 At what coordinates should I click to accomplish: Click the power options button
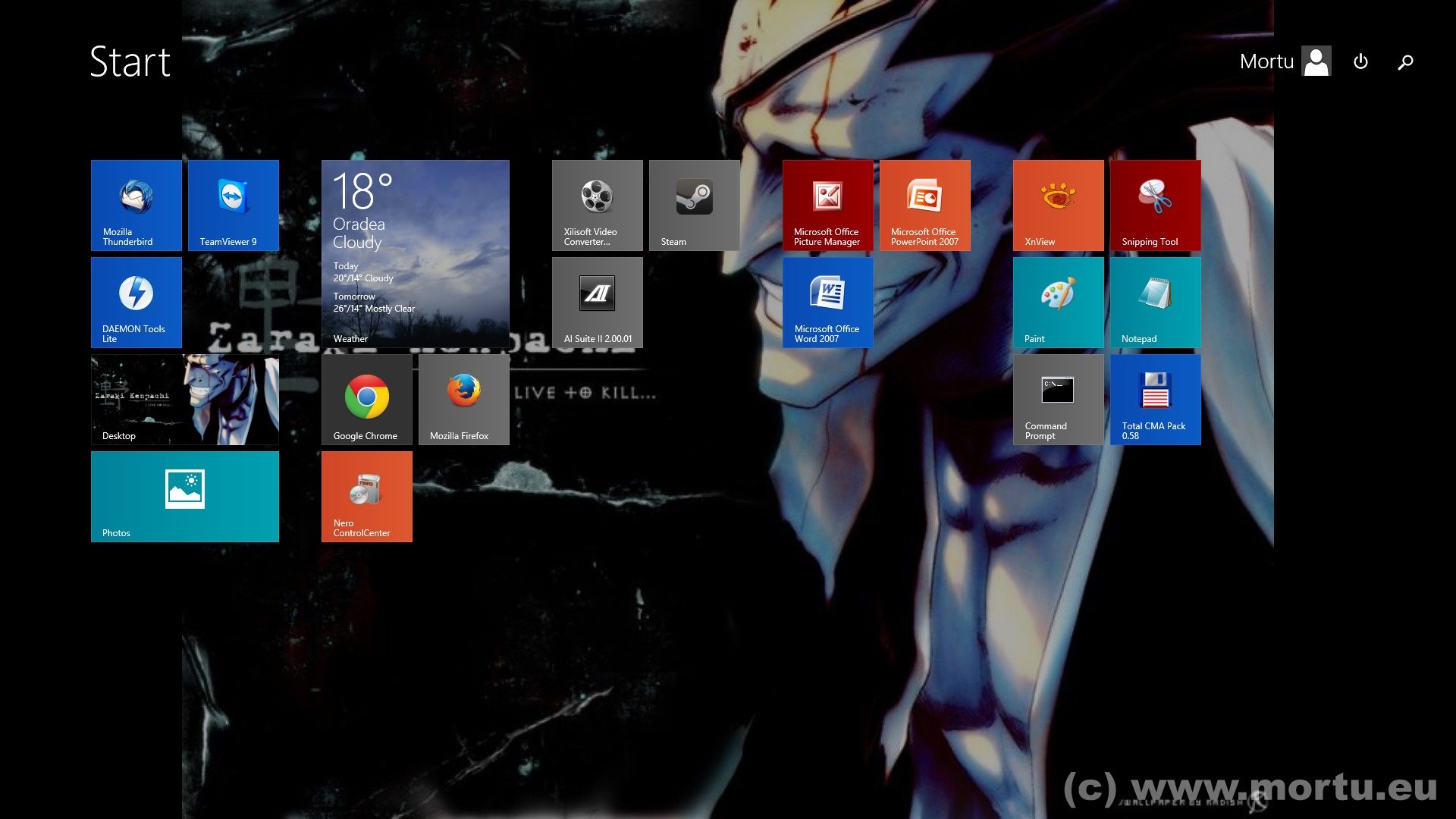1360,61
